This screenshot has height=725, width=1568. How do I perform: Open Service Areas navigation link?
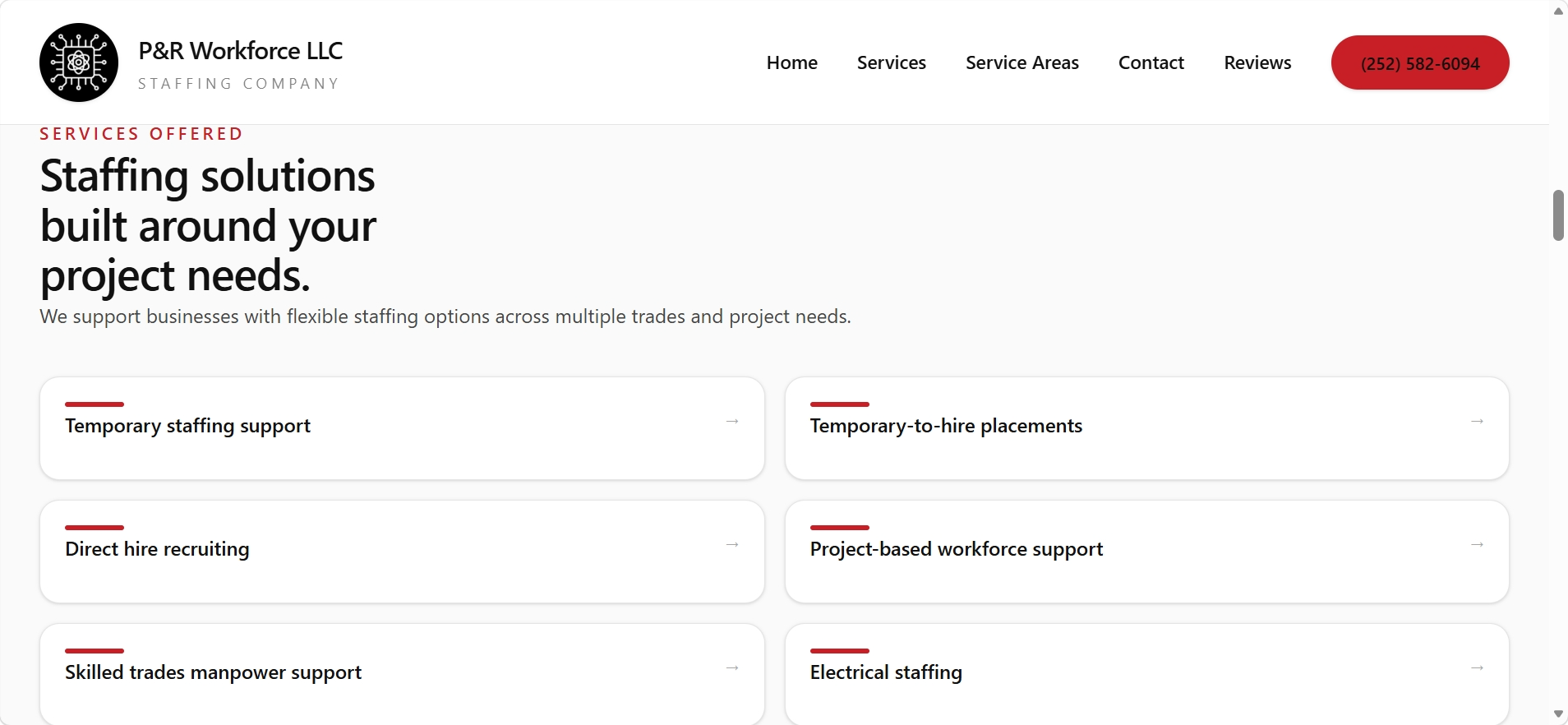[x=1022, y=62]
